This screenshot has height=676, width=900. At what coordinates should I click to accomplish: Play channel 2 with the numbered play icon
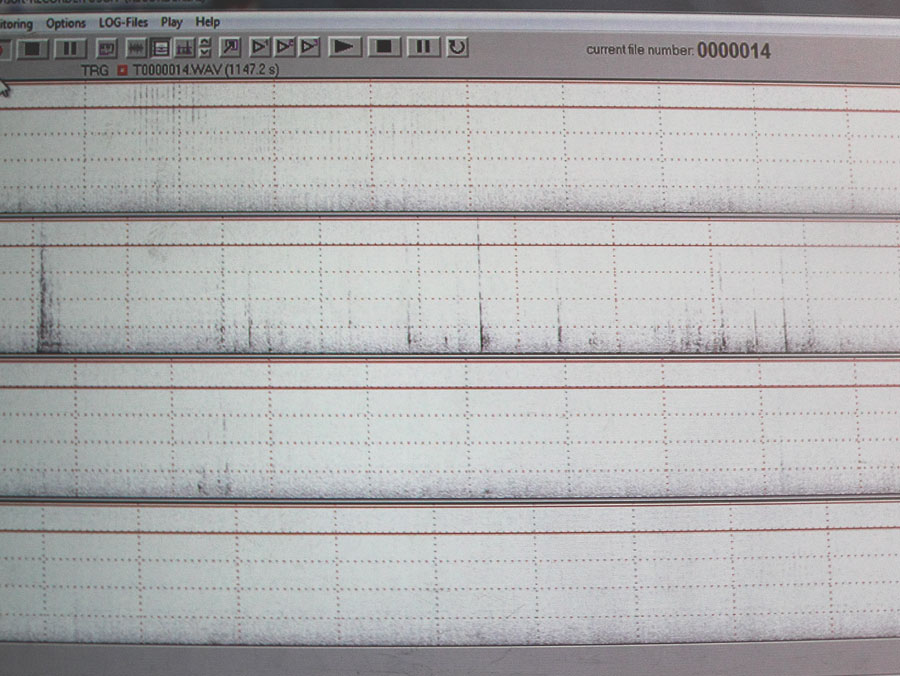285,47
